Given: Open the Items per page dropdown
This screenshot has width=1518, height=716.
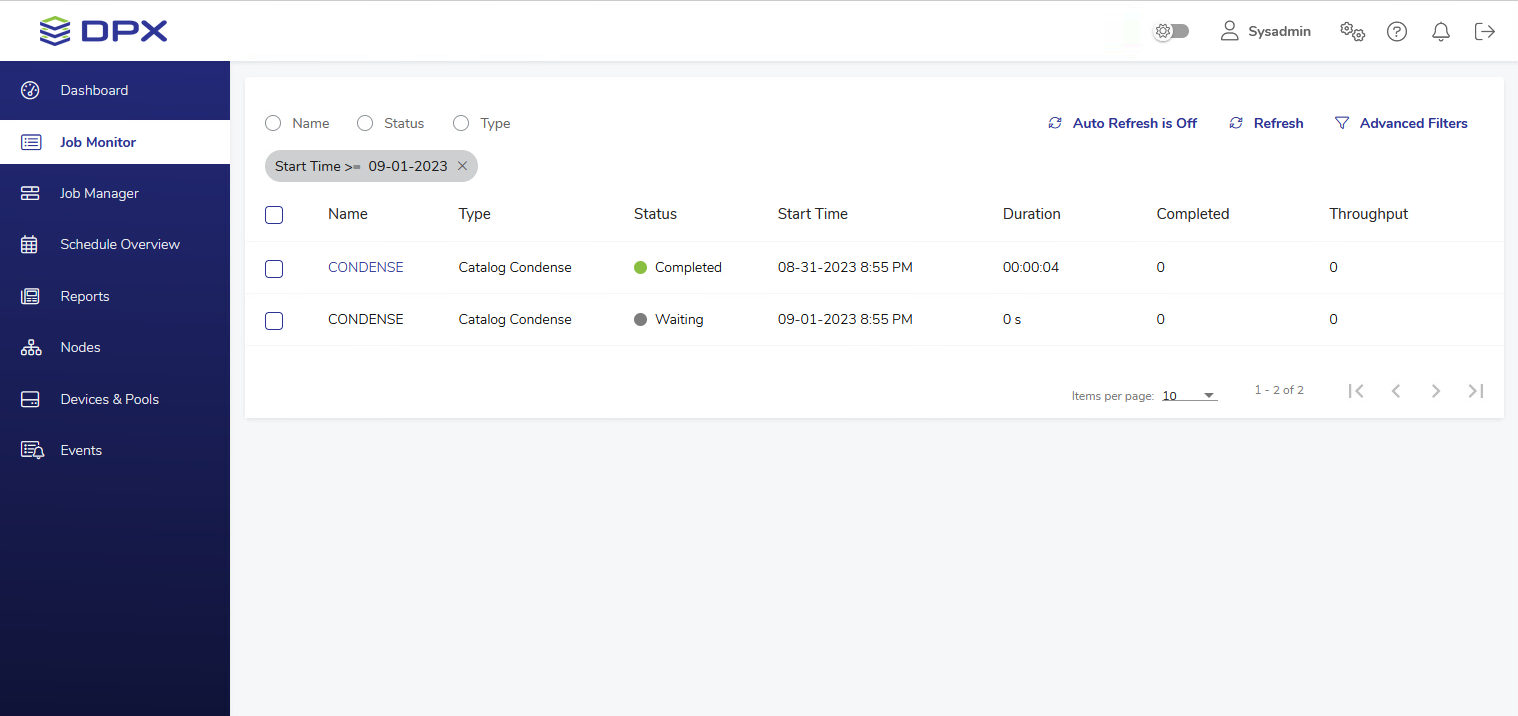Looking at the screenshot, I should pyautogui.click(x=1189, y=395).
